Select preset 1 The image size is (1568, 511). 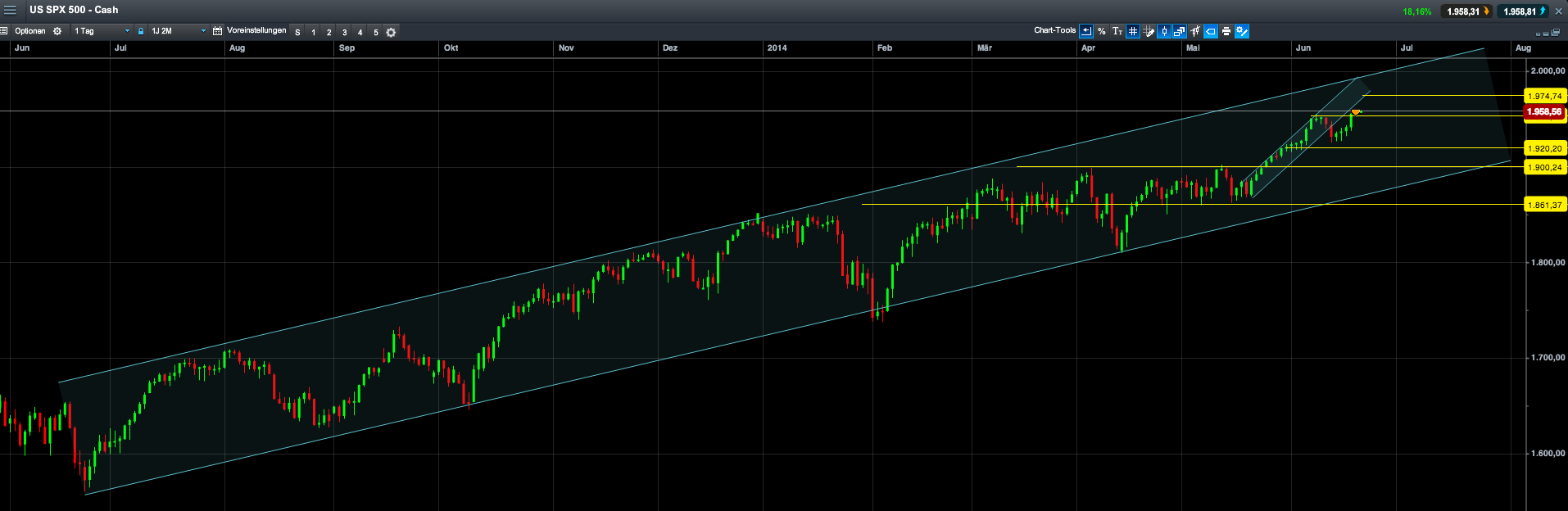313,32
